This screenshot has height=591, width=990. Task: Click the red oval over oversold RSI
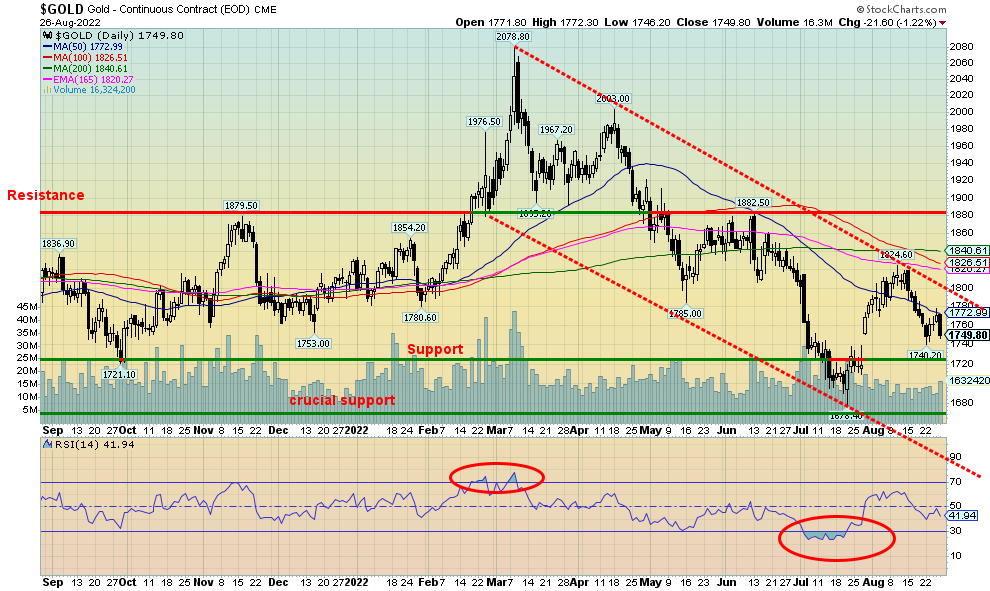click(837, 538)
